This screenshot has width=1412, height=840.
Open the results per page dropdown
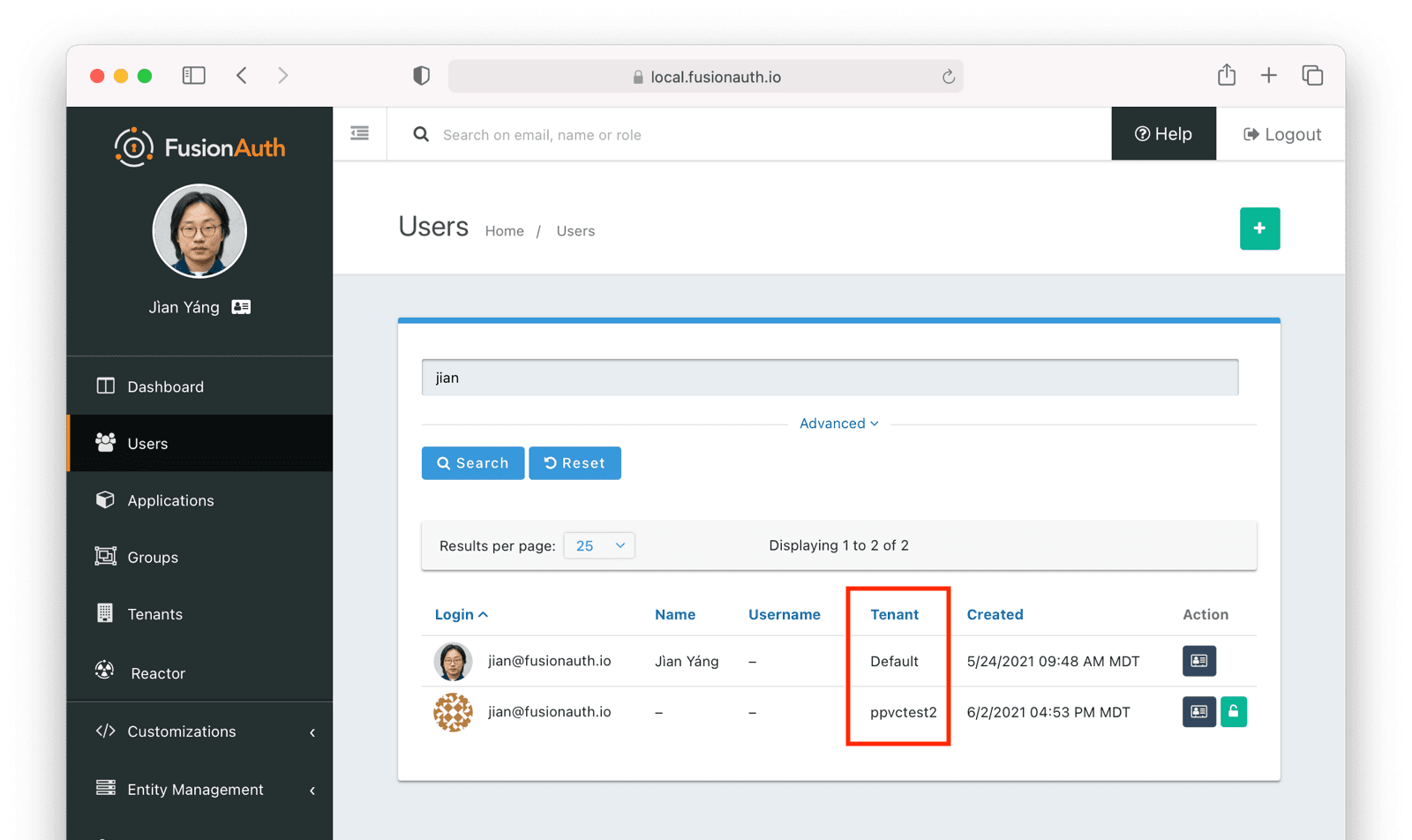599,545
